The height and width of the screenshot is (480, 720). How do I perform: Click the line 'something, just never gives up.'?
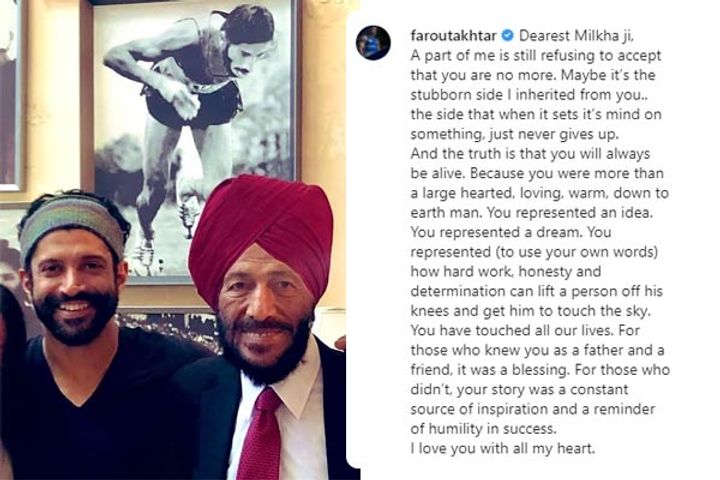tap(515, 134)
